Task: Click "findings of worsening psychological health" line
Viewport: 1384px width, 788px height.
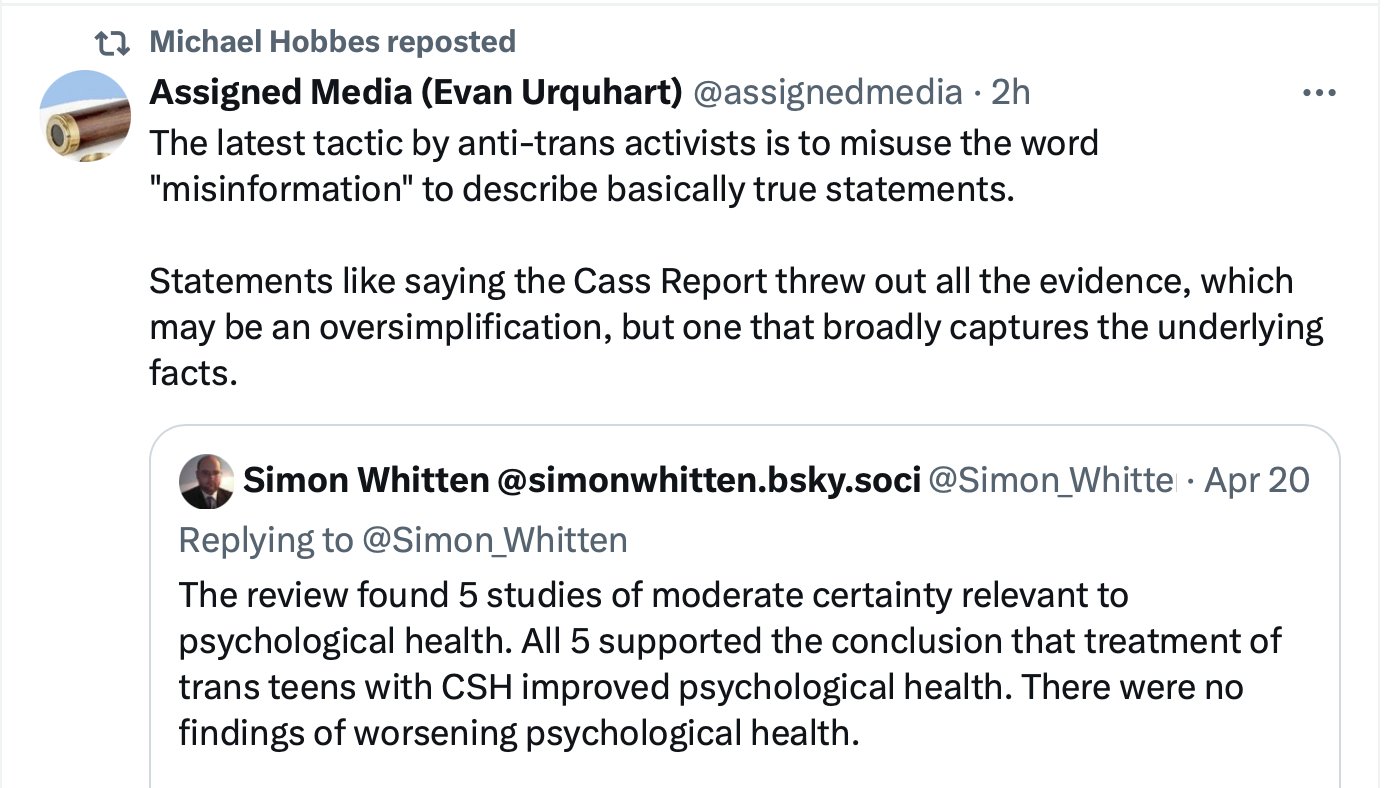Action: tap(518, 733)
